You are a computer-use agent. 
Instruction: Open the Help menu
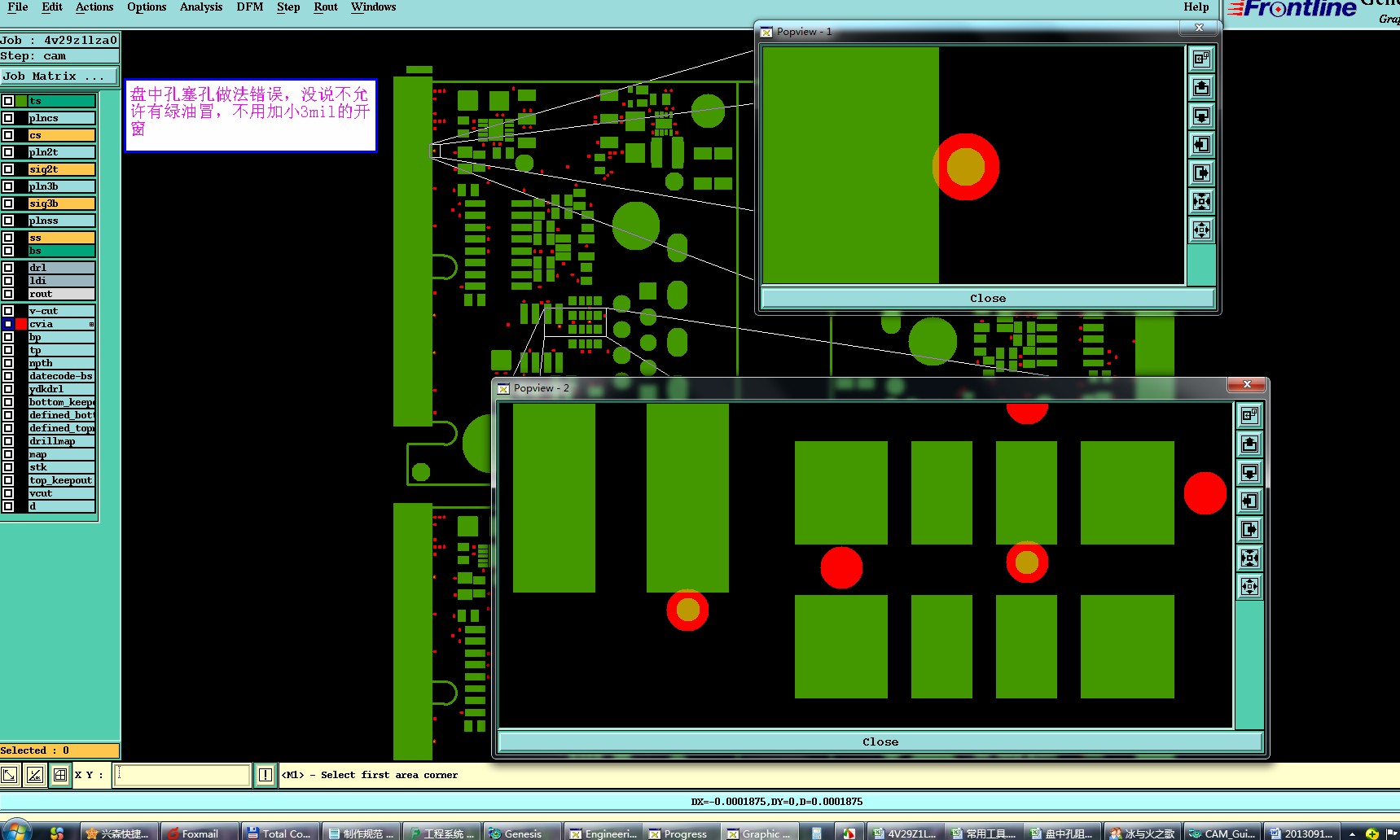coord(1196,7)
